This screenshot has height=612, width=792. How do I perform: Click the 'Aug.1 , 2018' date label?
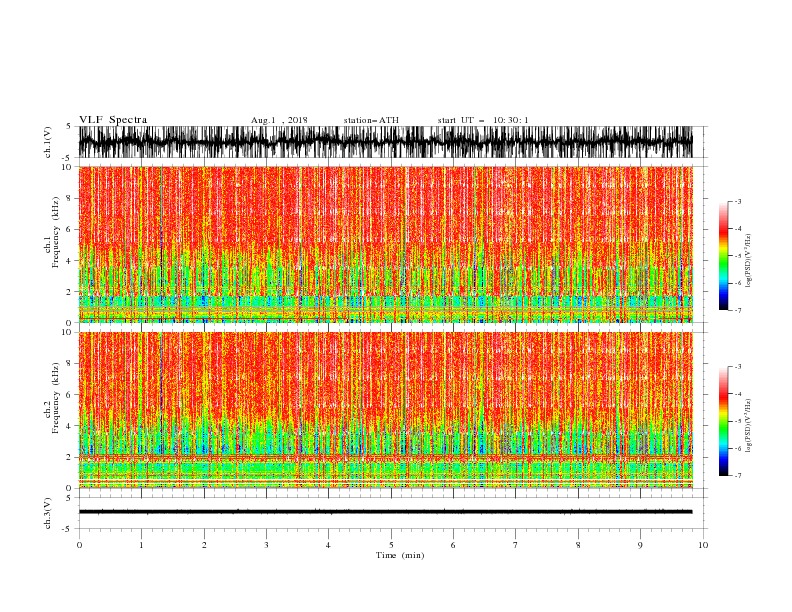click(279, 120)
